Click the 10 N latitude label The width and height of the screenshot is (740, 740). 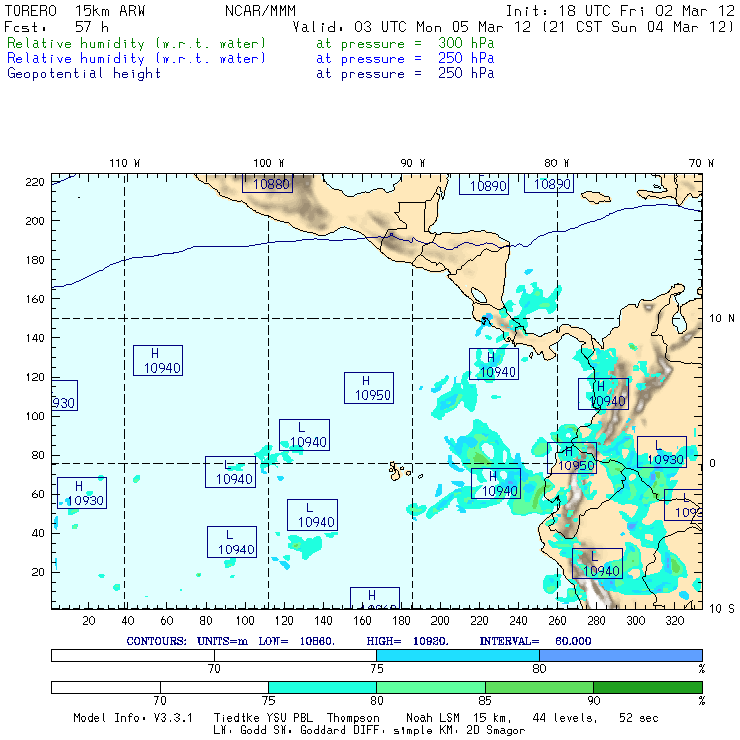pyautogui.click(x=722, y=318)
